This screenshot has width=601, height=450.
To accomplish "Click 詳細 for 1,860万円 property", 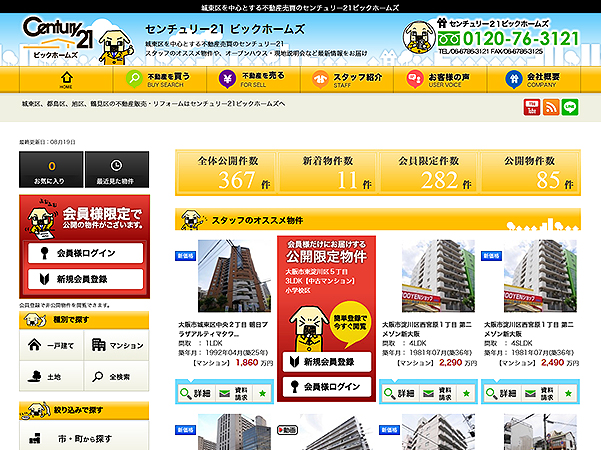I will [x=196, y=393].
